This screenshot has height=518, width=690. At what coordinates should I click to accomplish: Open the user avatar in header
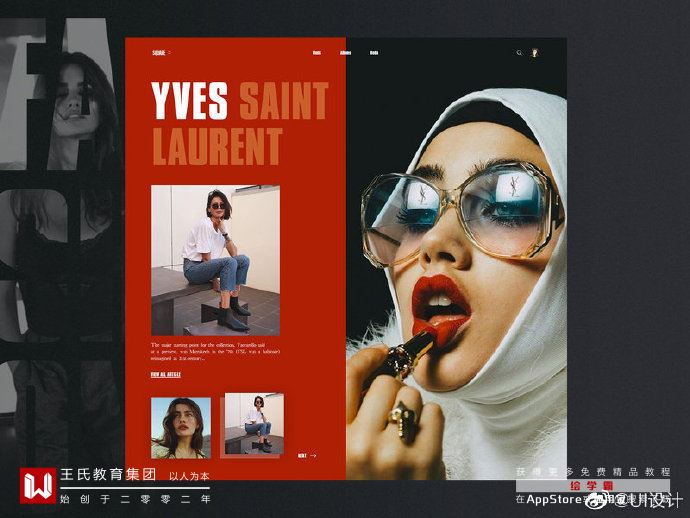point(535,53)
